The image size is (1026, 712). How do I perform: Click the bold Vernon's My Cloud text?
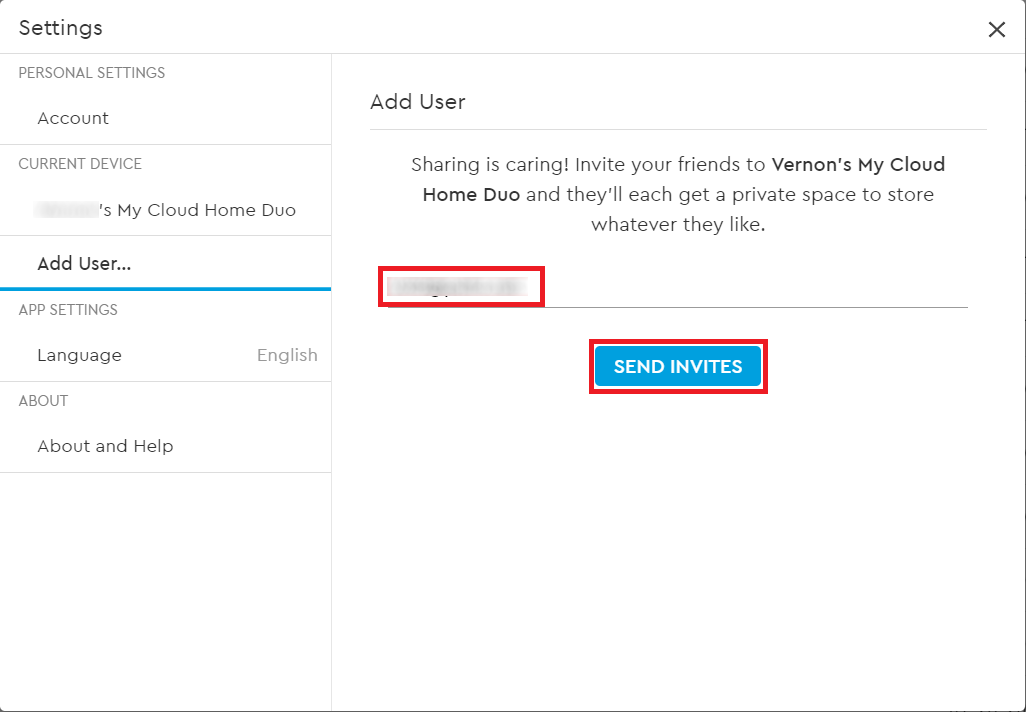point(858,164)
